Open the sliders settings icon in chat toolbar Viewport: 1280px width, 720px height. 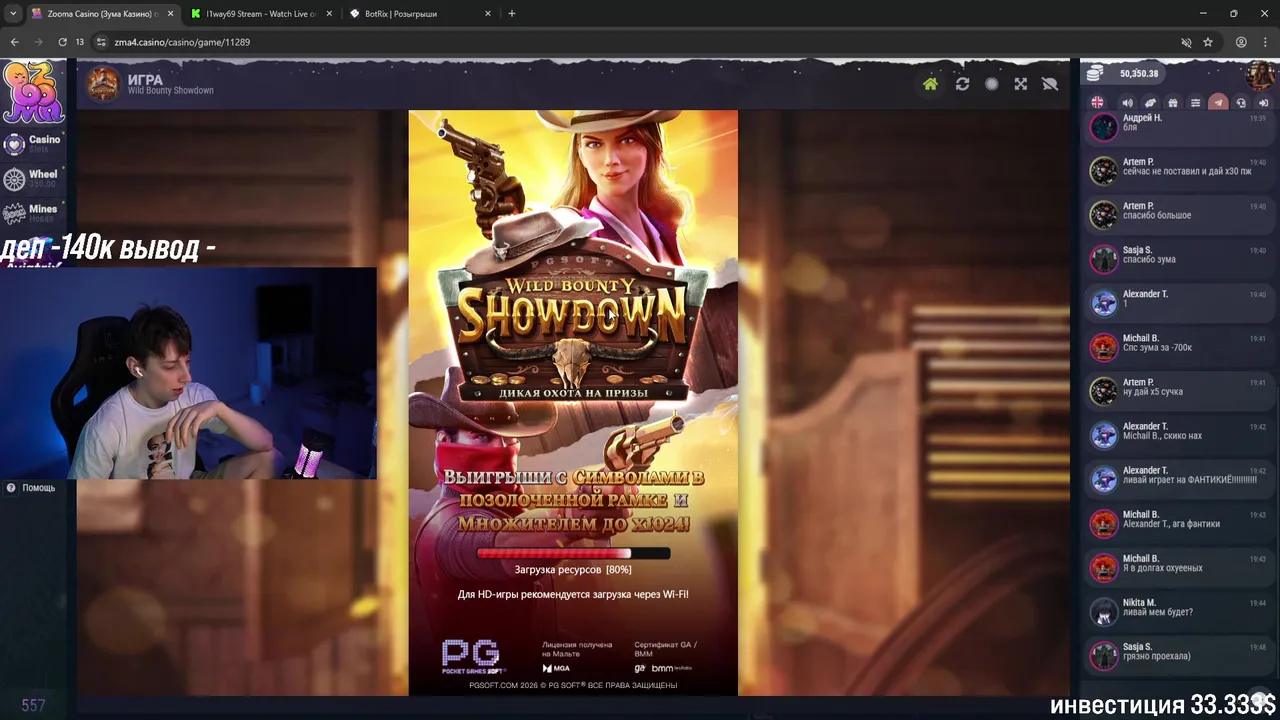pos(1195,103)
